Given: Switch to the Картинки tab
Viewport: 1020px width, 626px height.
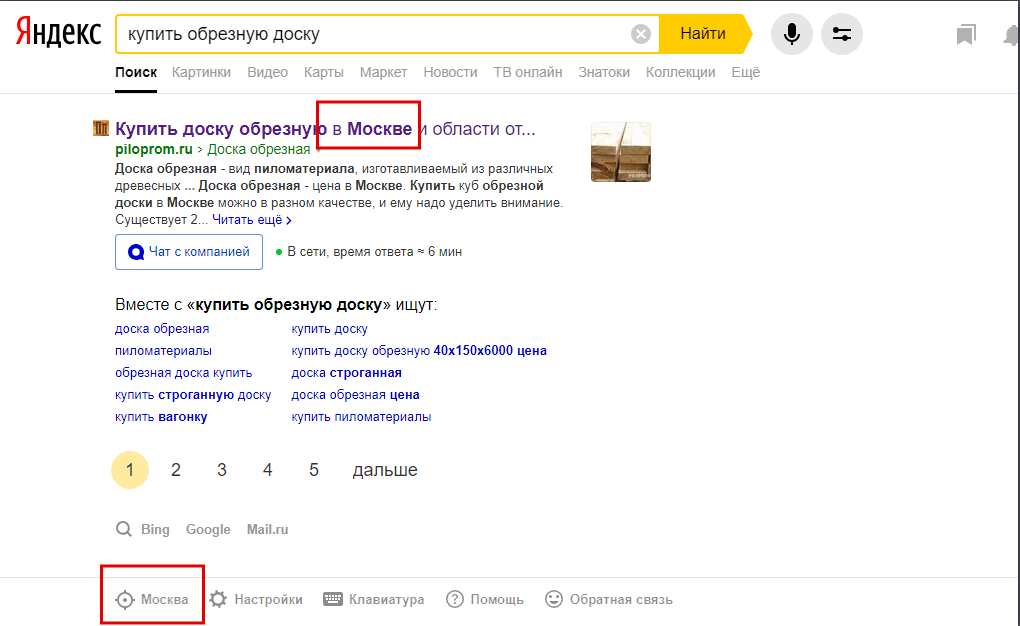Looking at the screenshot, I should point(201,72).
